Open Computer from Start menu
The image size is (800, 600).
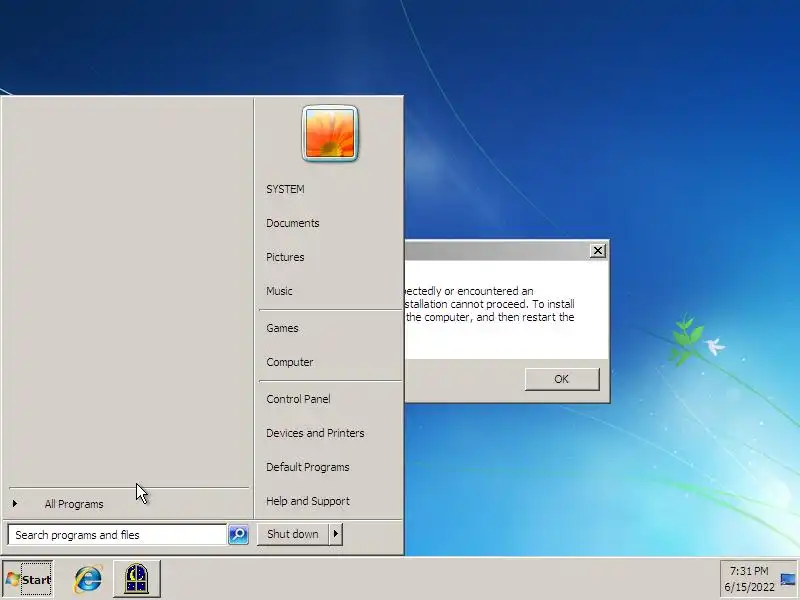[290, 362]
